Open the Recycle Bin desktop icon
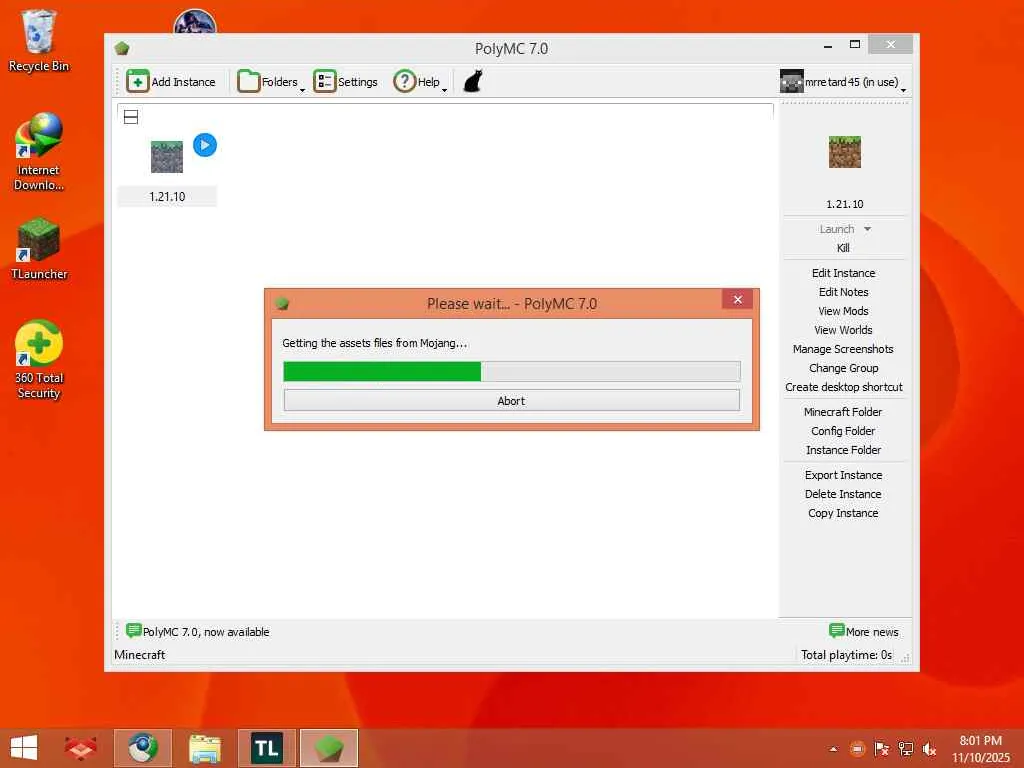 tap(39, 40)
